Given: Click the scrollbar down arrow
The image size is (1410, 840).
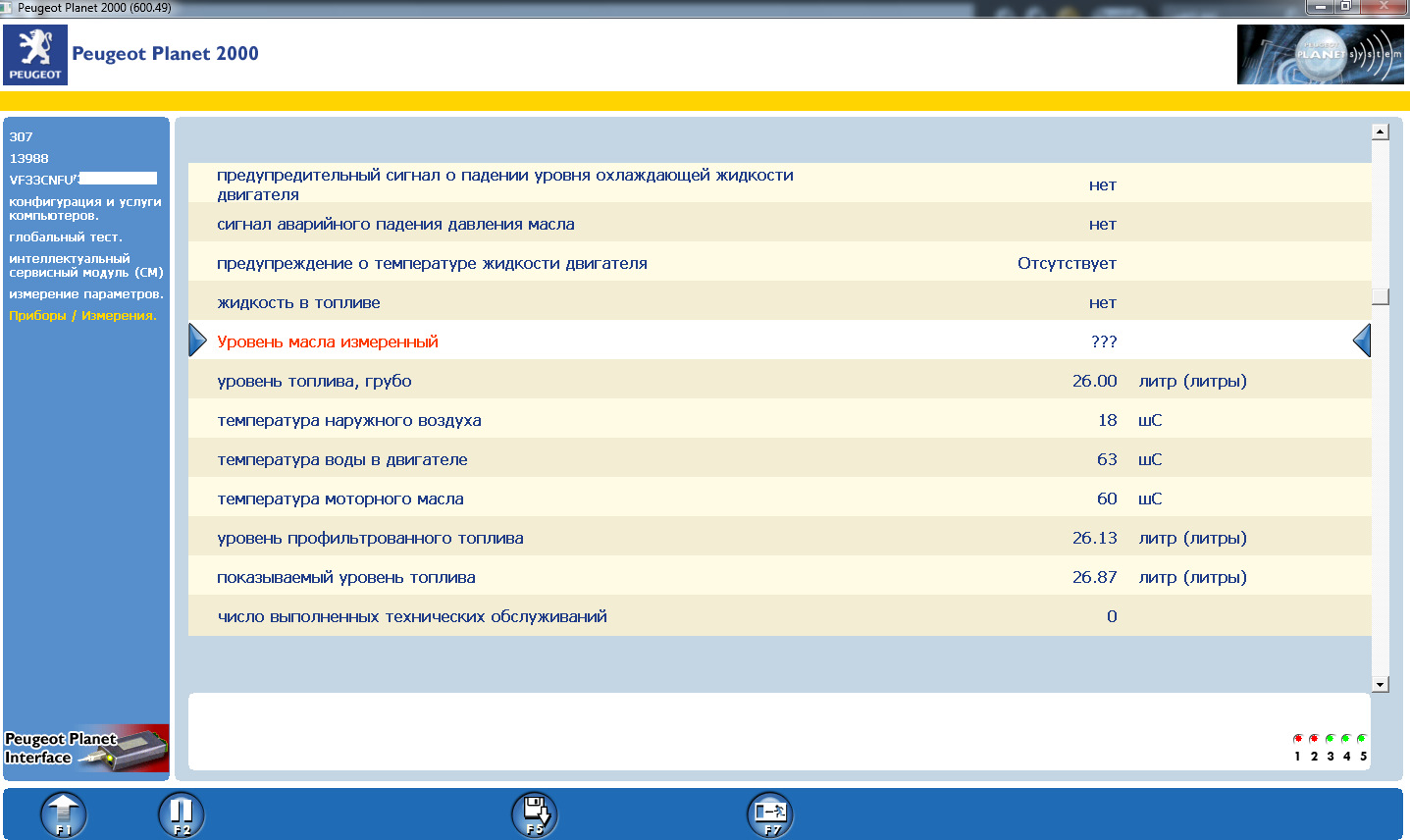Looking at the screenshot, I should pos(1381,685).
